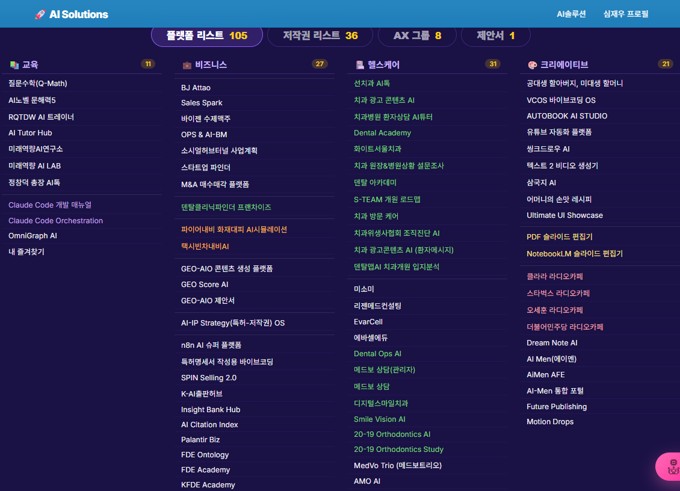Open 미래역량 AI LAB link
This screenshot has height=491, width=680.
click(x=35, y=166)
